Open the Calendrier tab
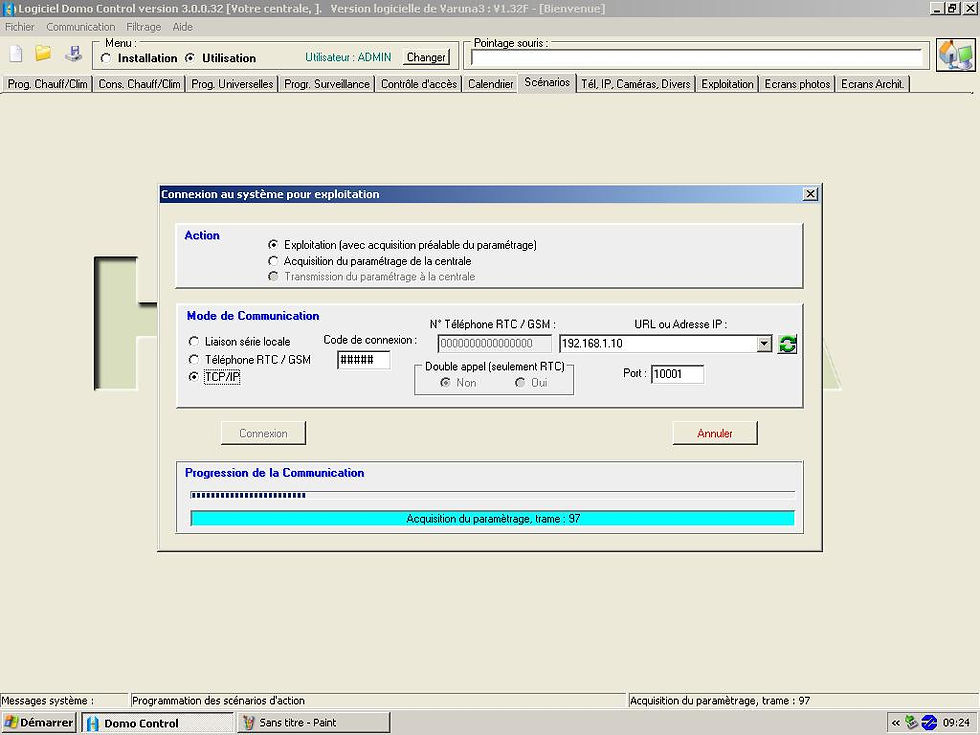This screenshot has width=980, height=735. [x=491, y=84]
